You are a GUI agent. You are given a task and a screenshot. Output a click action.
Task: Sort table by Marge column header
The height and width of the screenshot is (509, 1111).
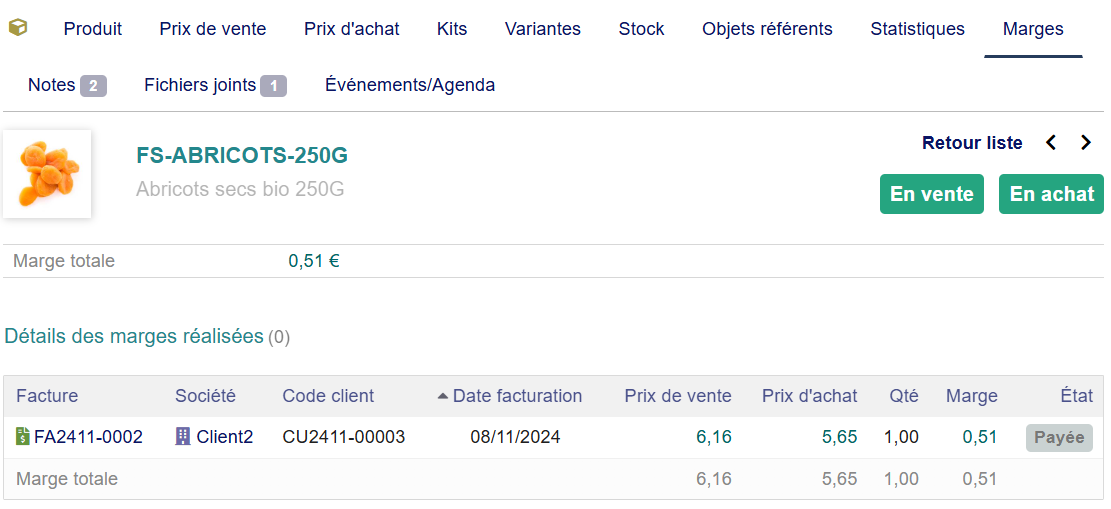point(971,396)
